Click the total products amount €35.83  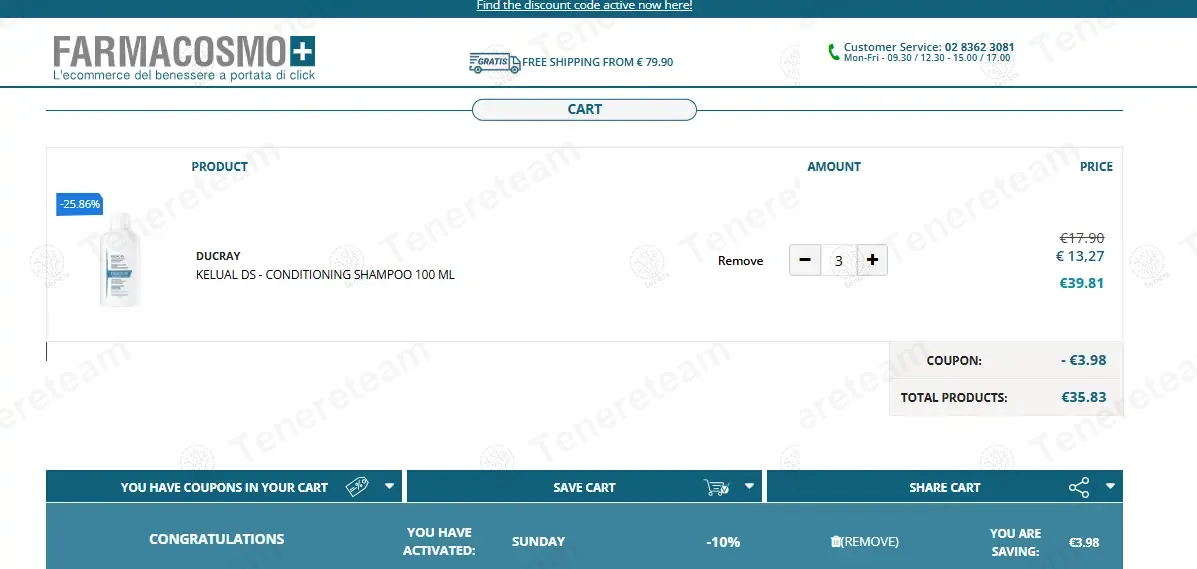(x=1083, y=397)
